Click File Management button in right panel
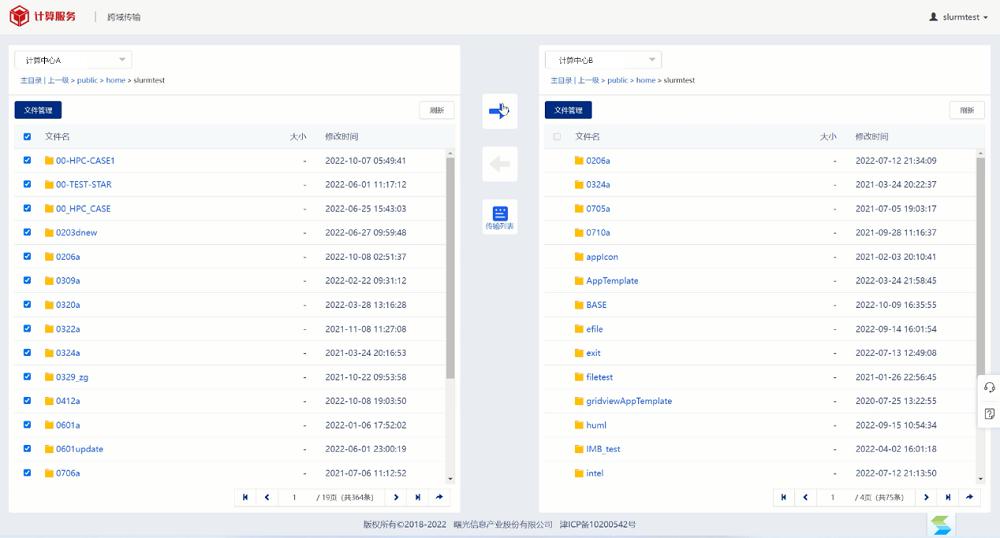The height and width of the screenshot is (538, 1000). coord(568,110)
